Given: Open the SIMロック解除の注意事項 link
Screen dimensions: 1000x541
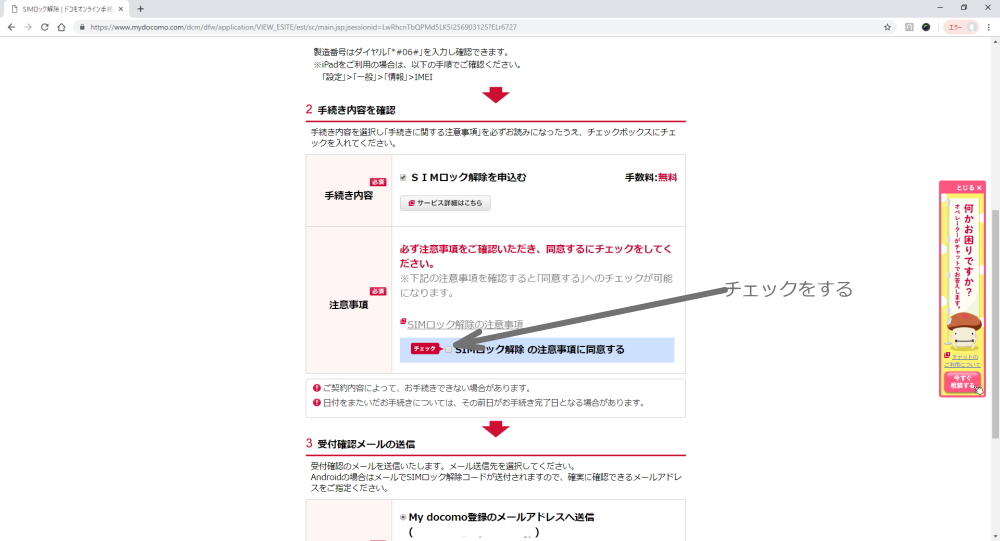Looking at the screenshot, I should tap(465, 324).
